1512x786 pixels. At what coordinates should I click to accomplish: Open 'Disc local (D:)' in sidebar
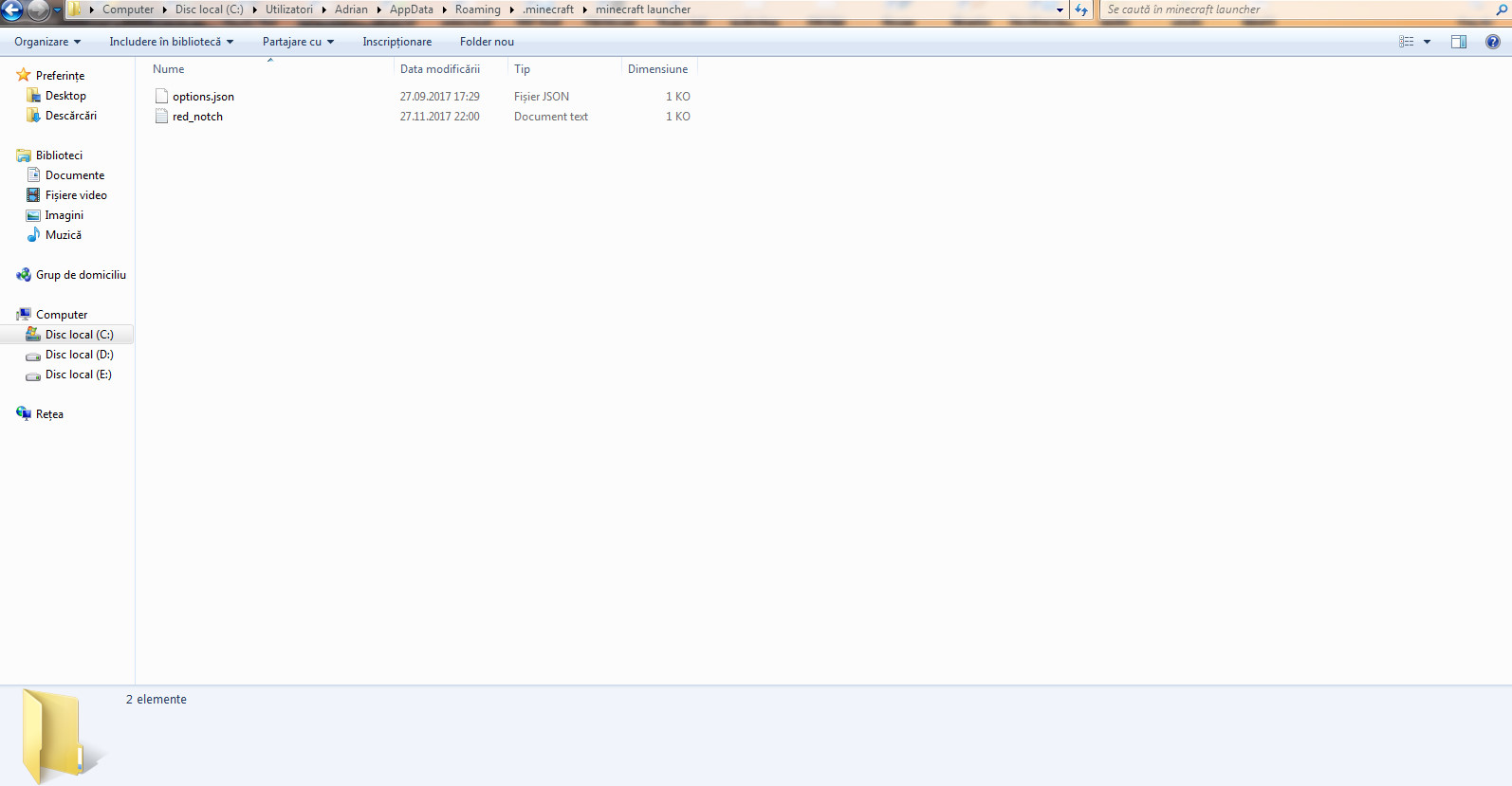[79, 355]
